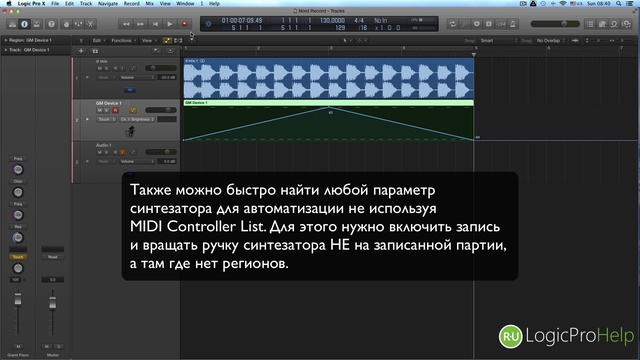Expand automation lanes disclosure on GM Device 1
Viewport: 640px width, 360px height.
pos(87,119)
